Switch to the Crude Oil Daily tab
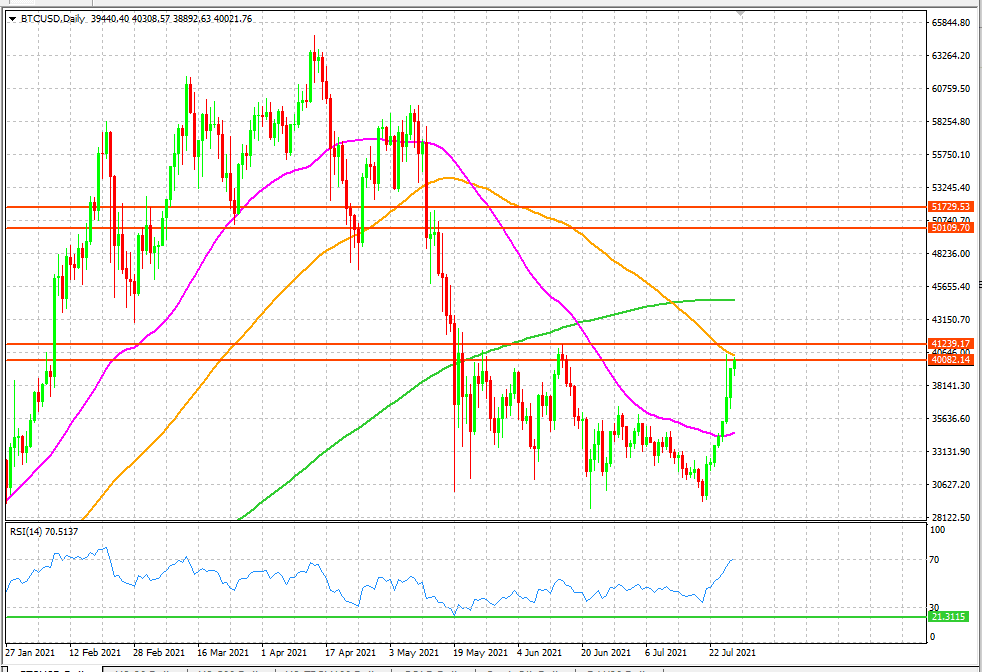Image resolution: width=982 pixels, height=672 pixels. (520, 667)
